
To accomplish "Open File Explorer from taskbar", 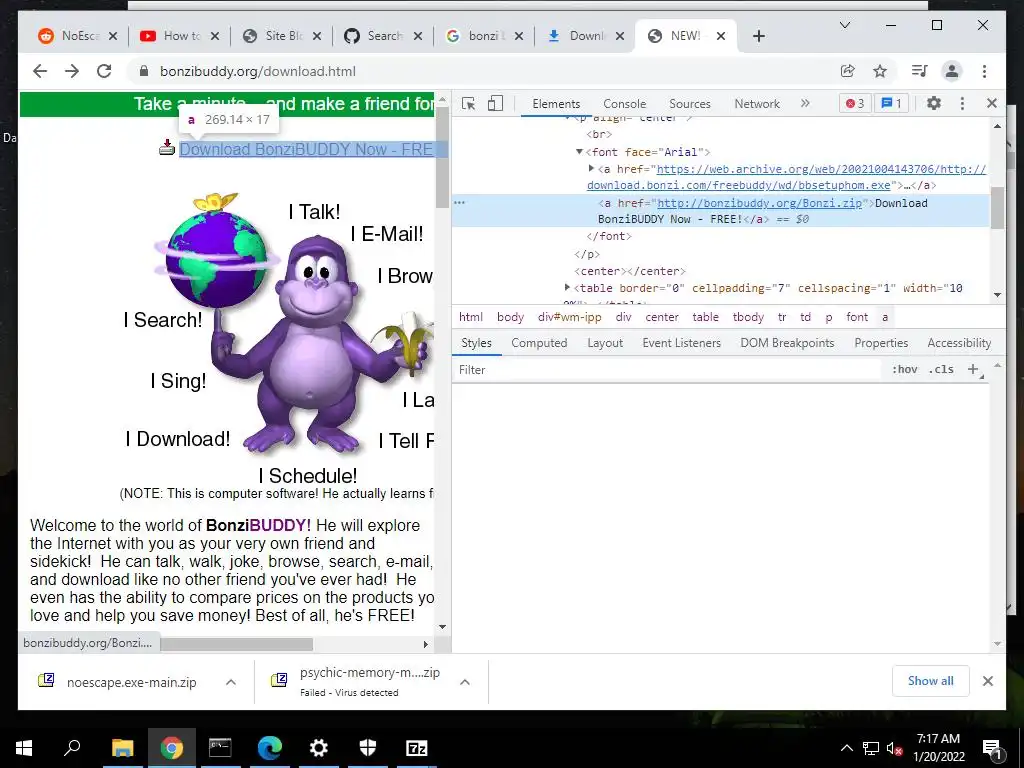I will (122, 748).
